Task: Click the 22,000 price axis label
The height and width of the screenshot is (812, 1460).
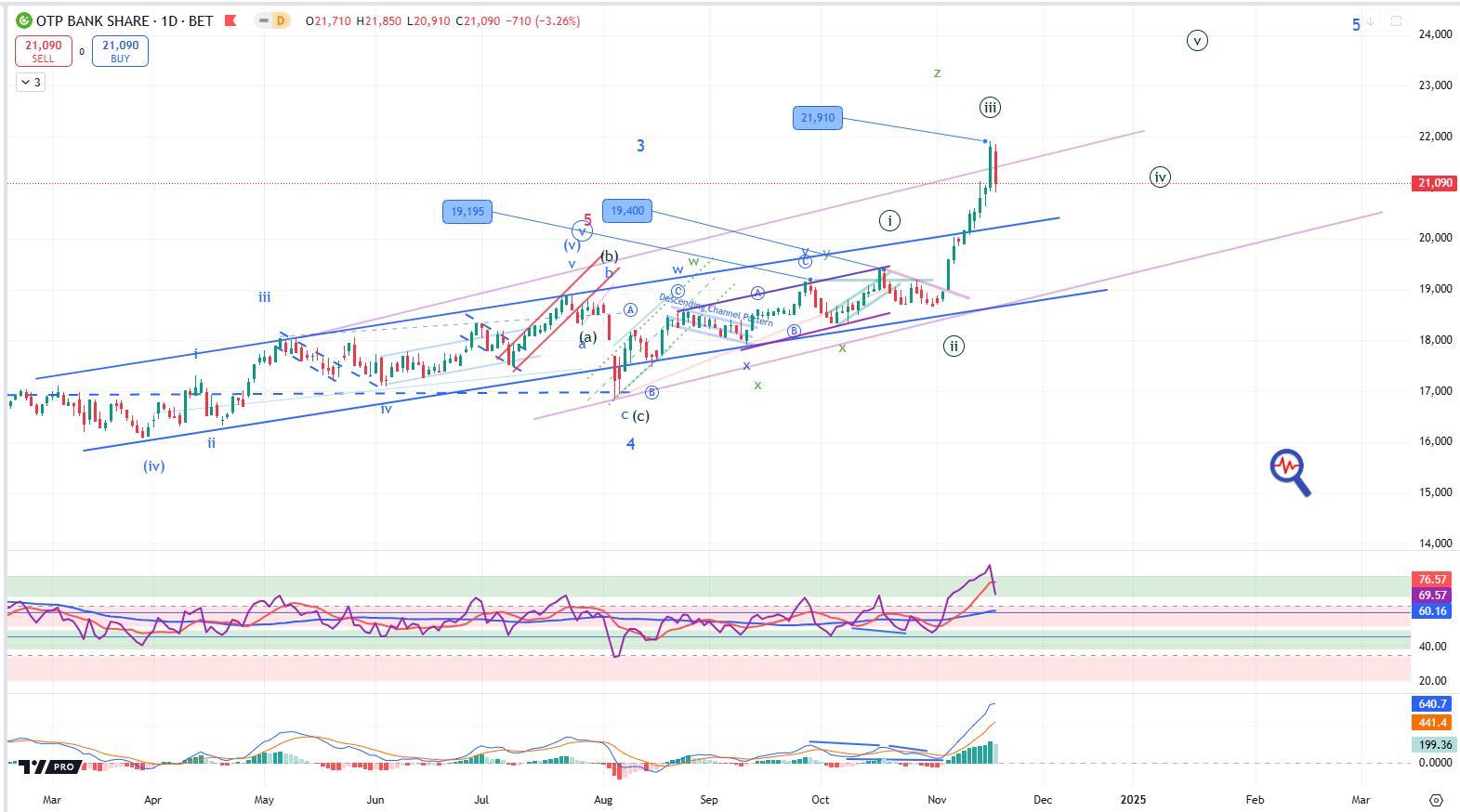Action: point(1435,137)
